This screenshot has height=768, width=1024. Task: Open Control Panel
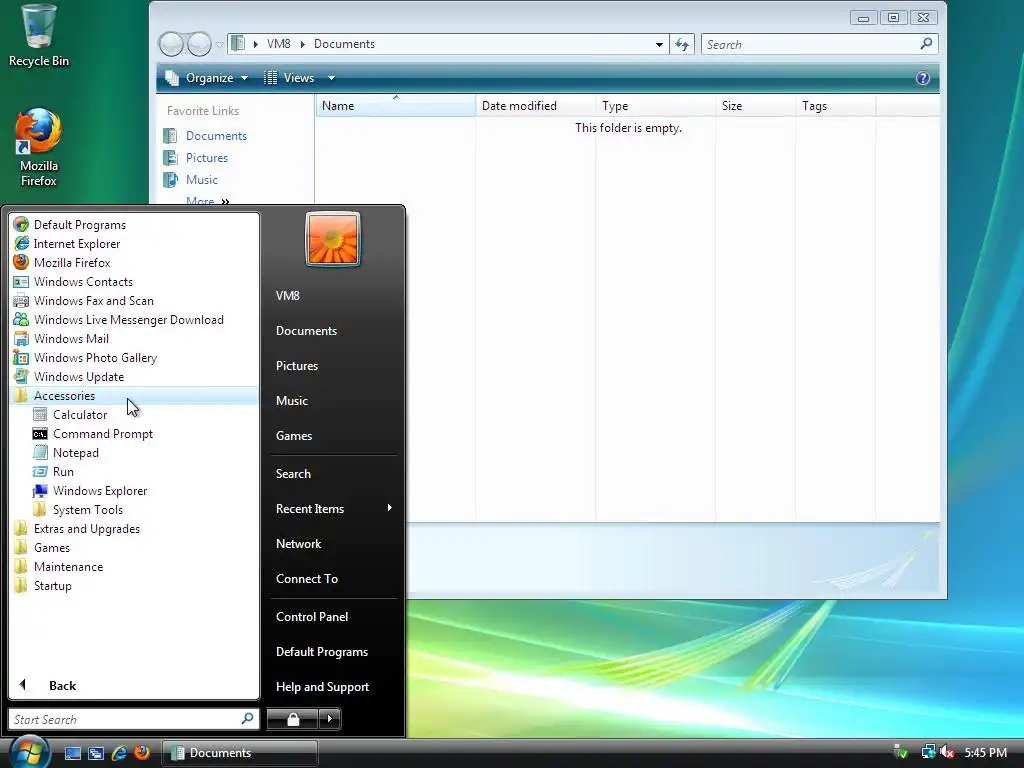point(312,616)
